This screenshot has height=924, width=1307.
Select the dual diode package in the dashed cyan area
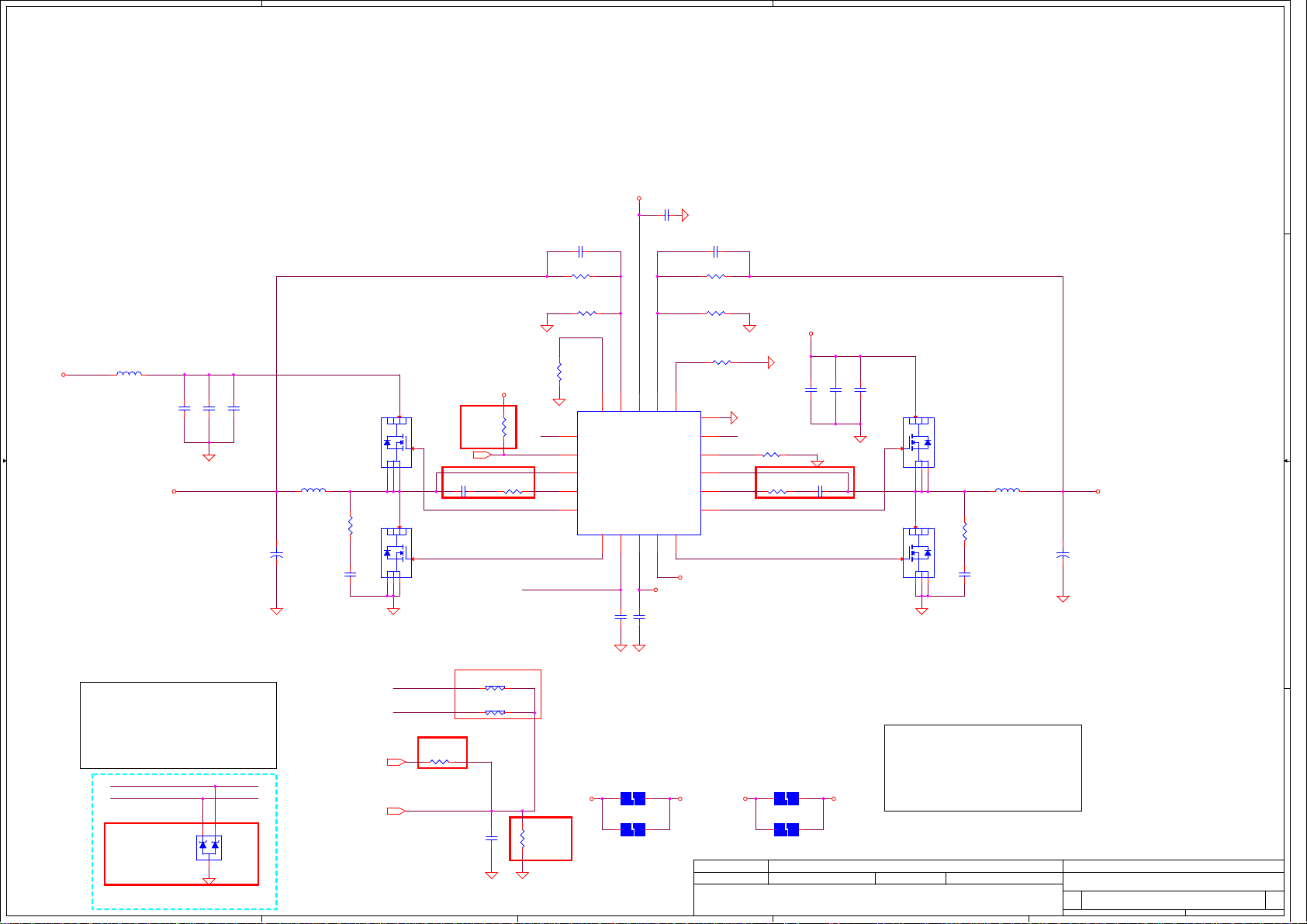[x=209, y=847]
